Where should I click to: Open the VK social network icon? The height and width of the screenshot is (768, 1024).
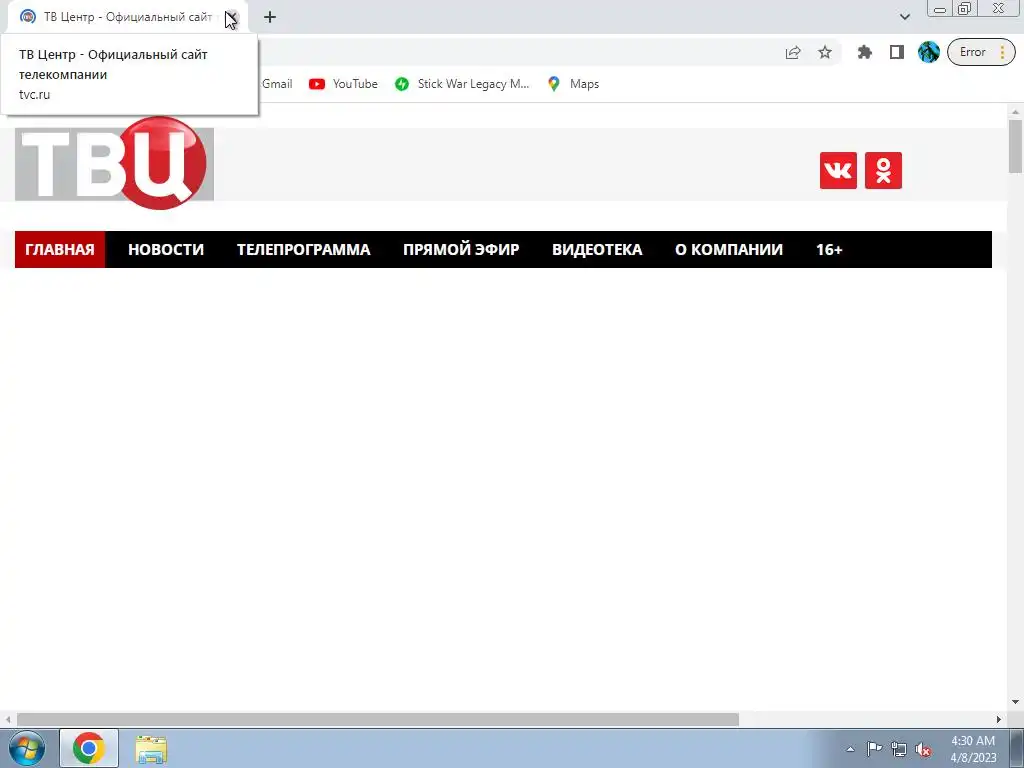(x=838, y=170)
